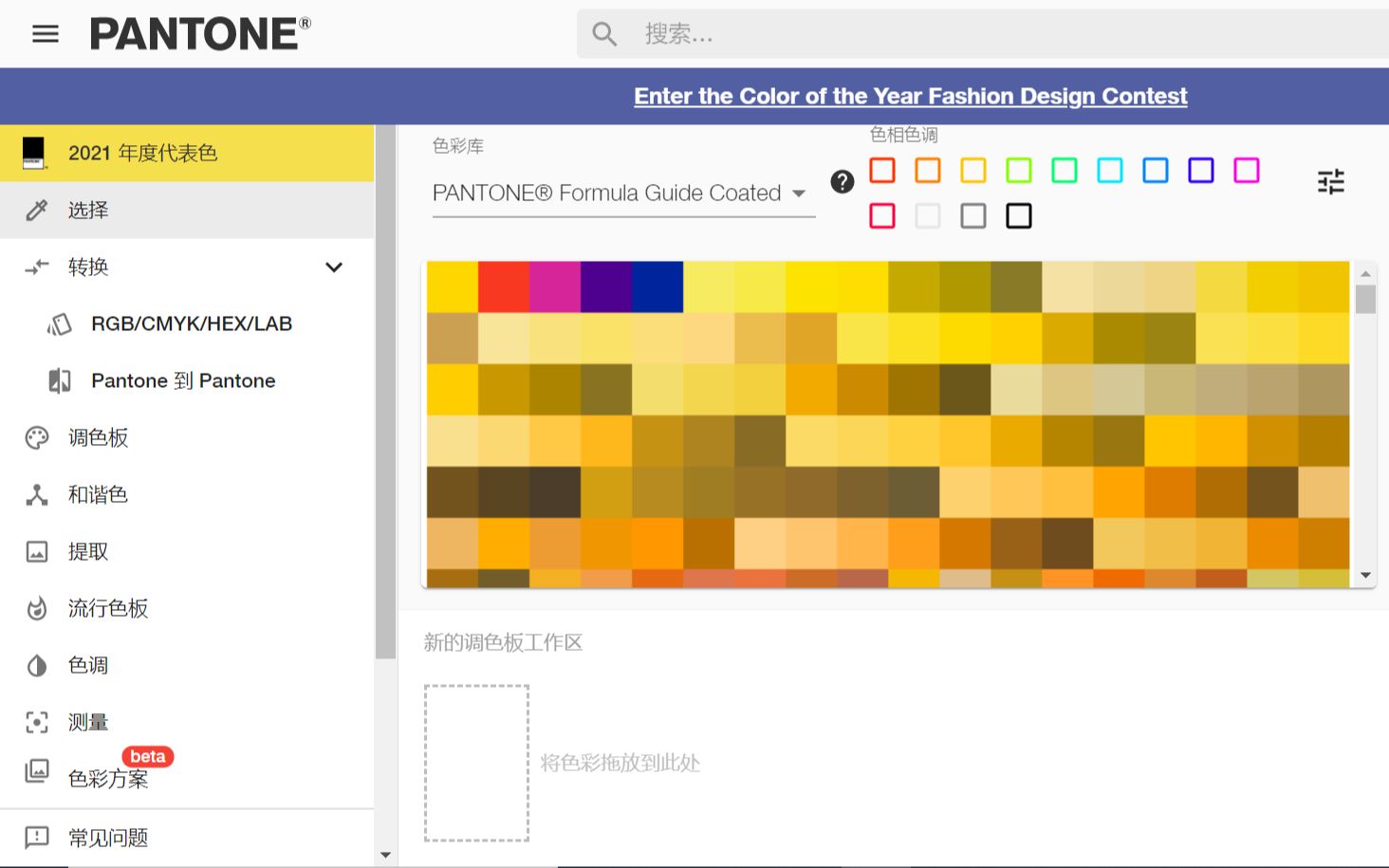Toggle the black tone filter box
The height and width of the screenshot is (868, 1389).
pyautogui.click(x=1019, y=215)
